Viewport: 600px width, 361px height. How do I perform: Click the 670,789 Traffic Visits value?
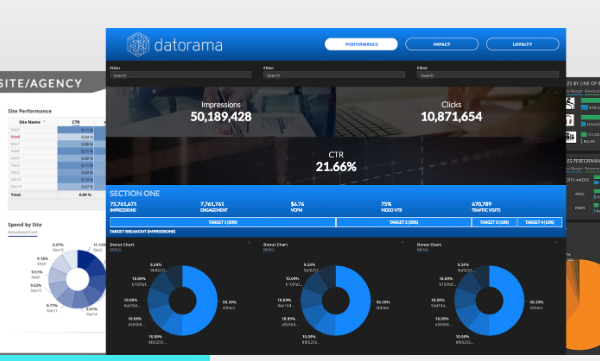481,204
